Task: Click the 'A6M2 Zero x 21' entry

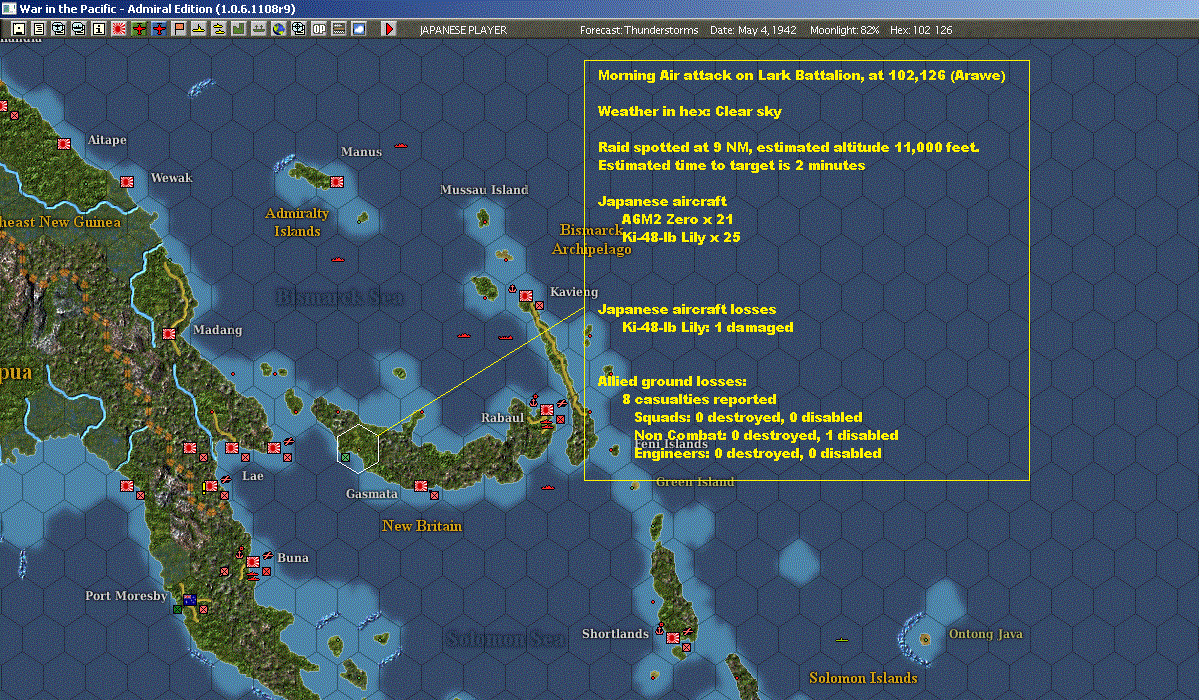Action: pyautogui.click(x=677, y=220)
